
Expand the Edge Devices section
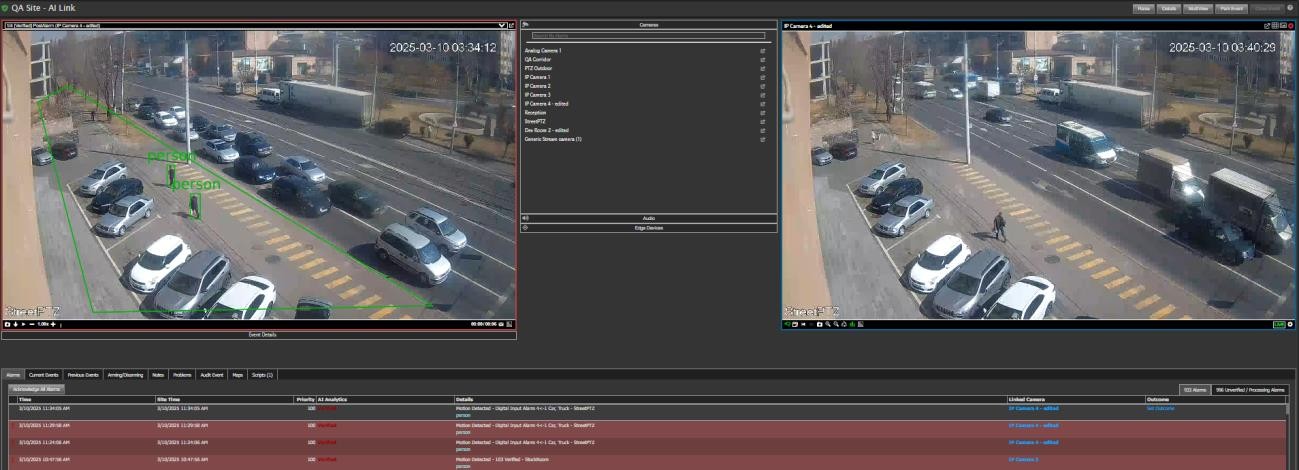tap(649, 228)
